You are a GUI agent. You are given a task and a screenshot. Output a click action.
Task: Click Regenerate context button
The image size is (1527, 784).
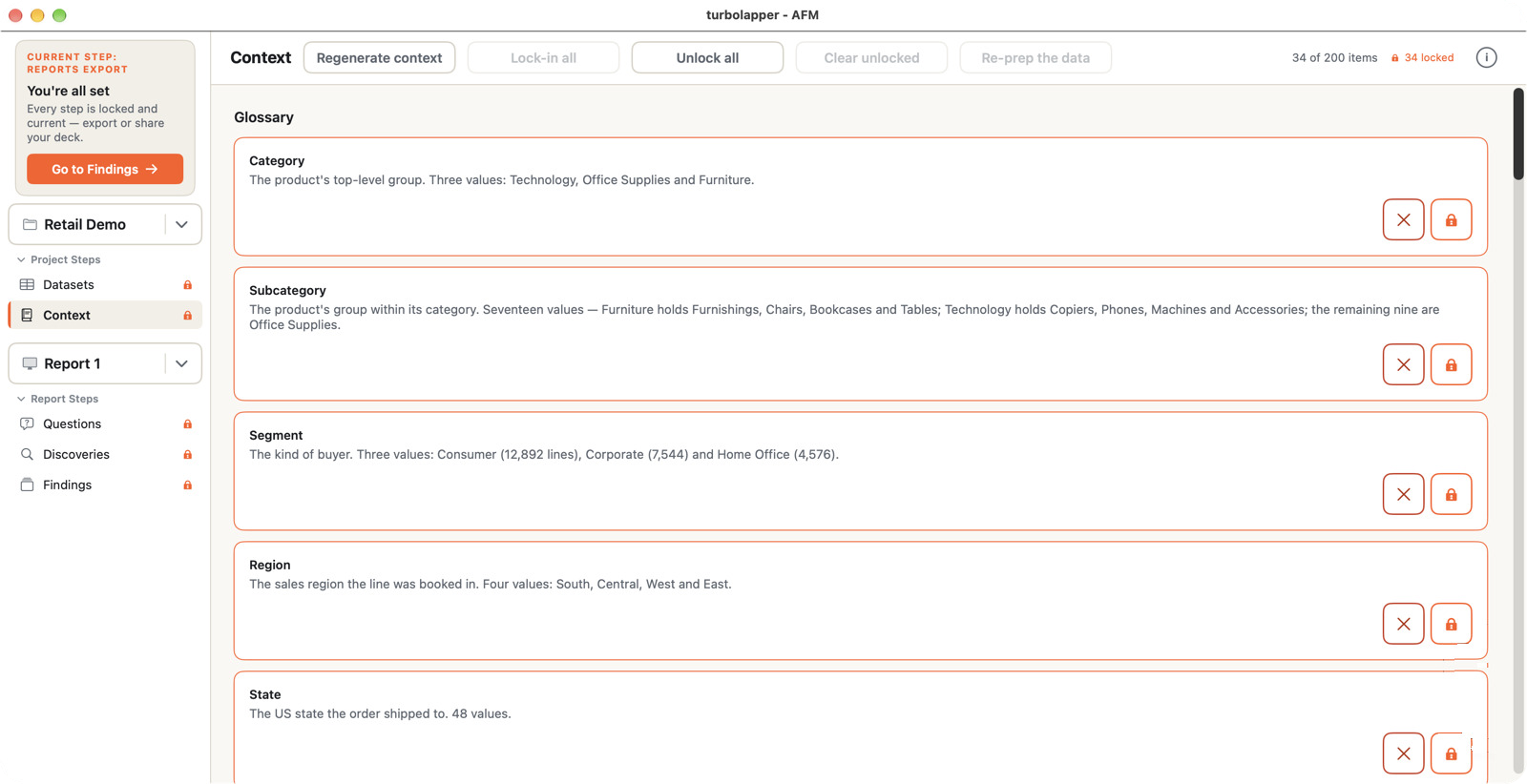379,57
